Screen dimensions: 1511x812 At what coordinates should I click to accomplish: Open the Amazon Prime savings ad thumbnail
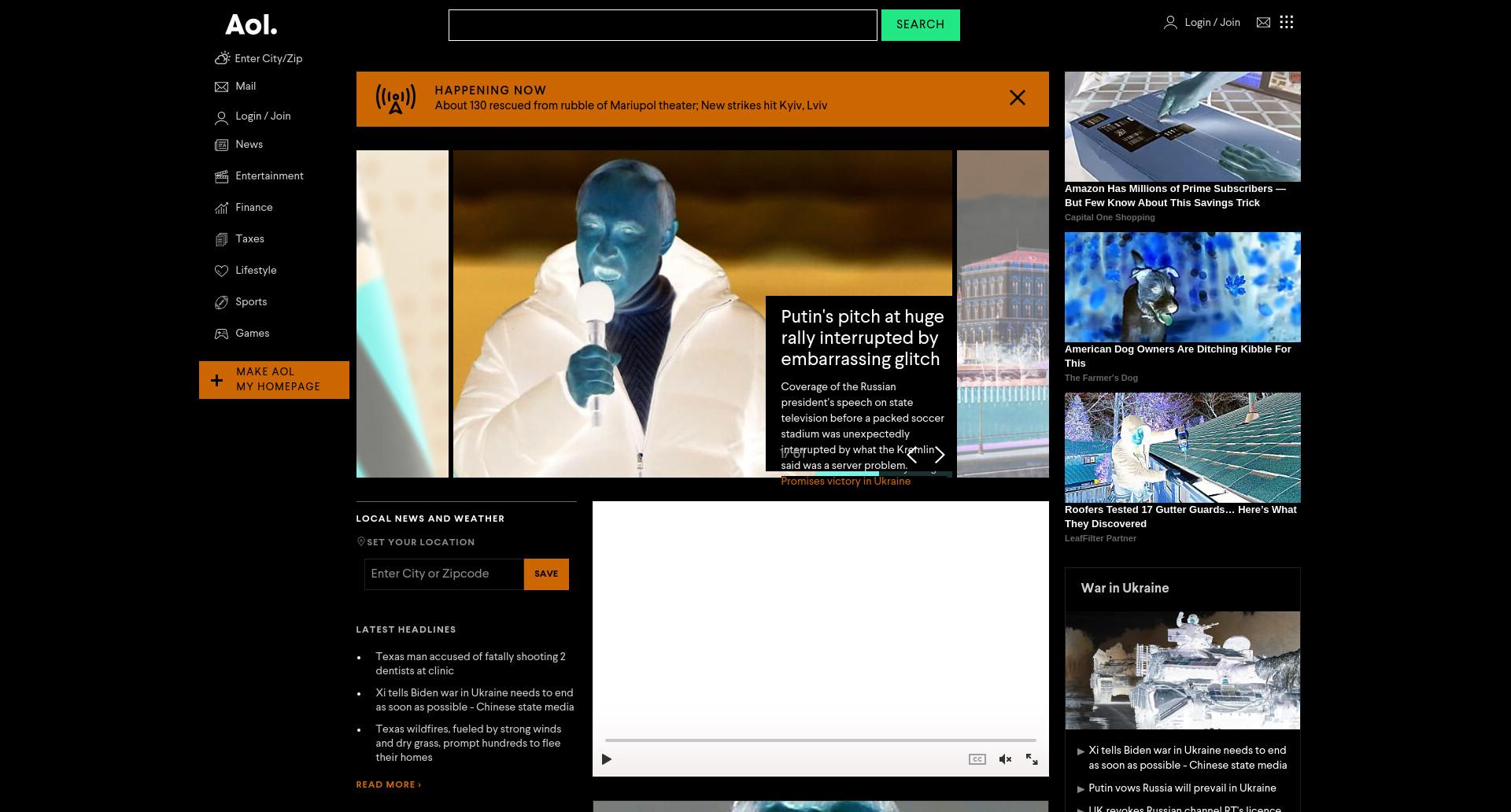[x=1182, y=127]
